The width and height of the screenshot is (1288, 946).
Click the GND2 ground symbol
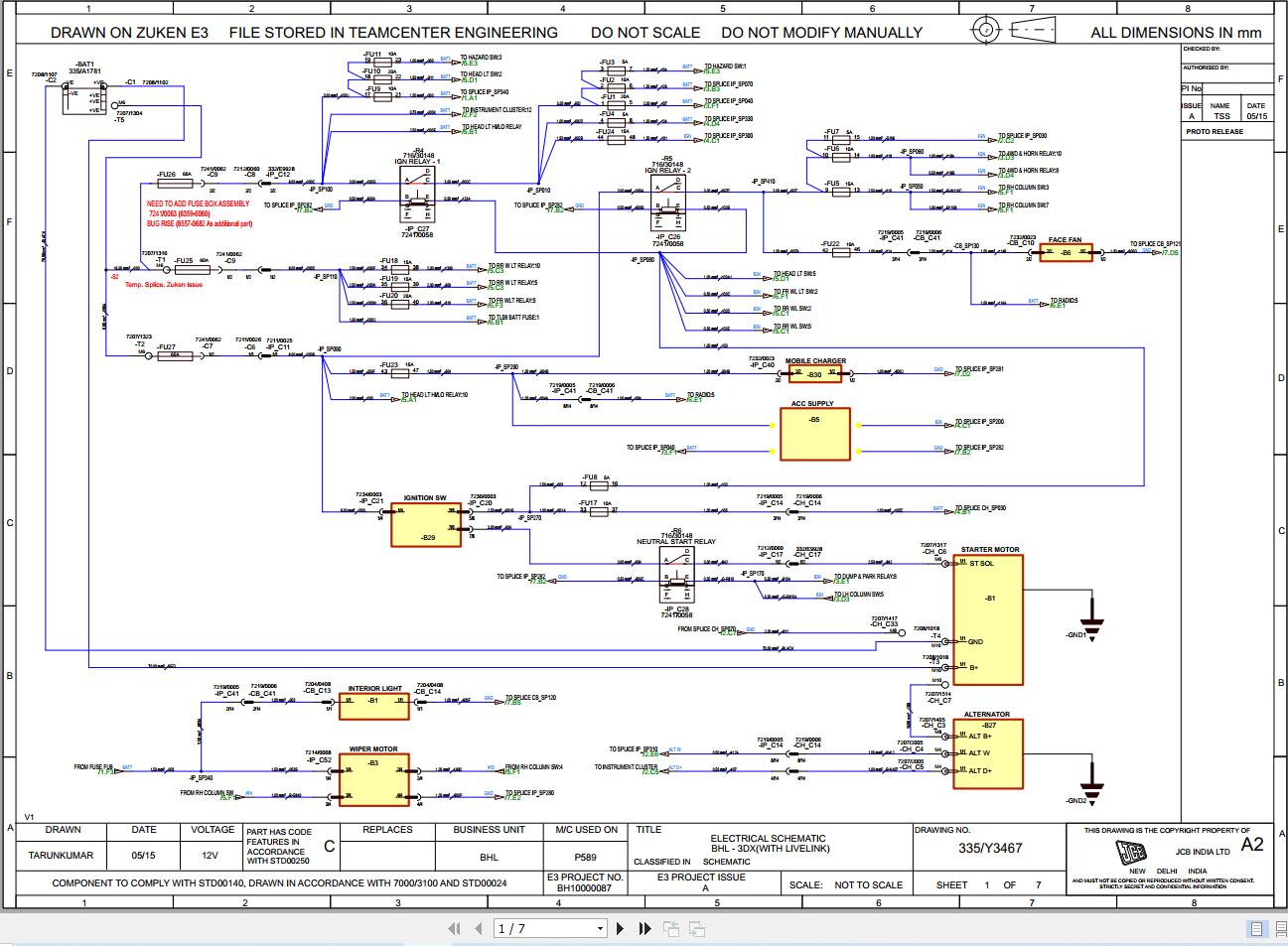[x=1091, y=793]
